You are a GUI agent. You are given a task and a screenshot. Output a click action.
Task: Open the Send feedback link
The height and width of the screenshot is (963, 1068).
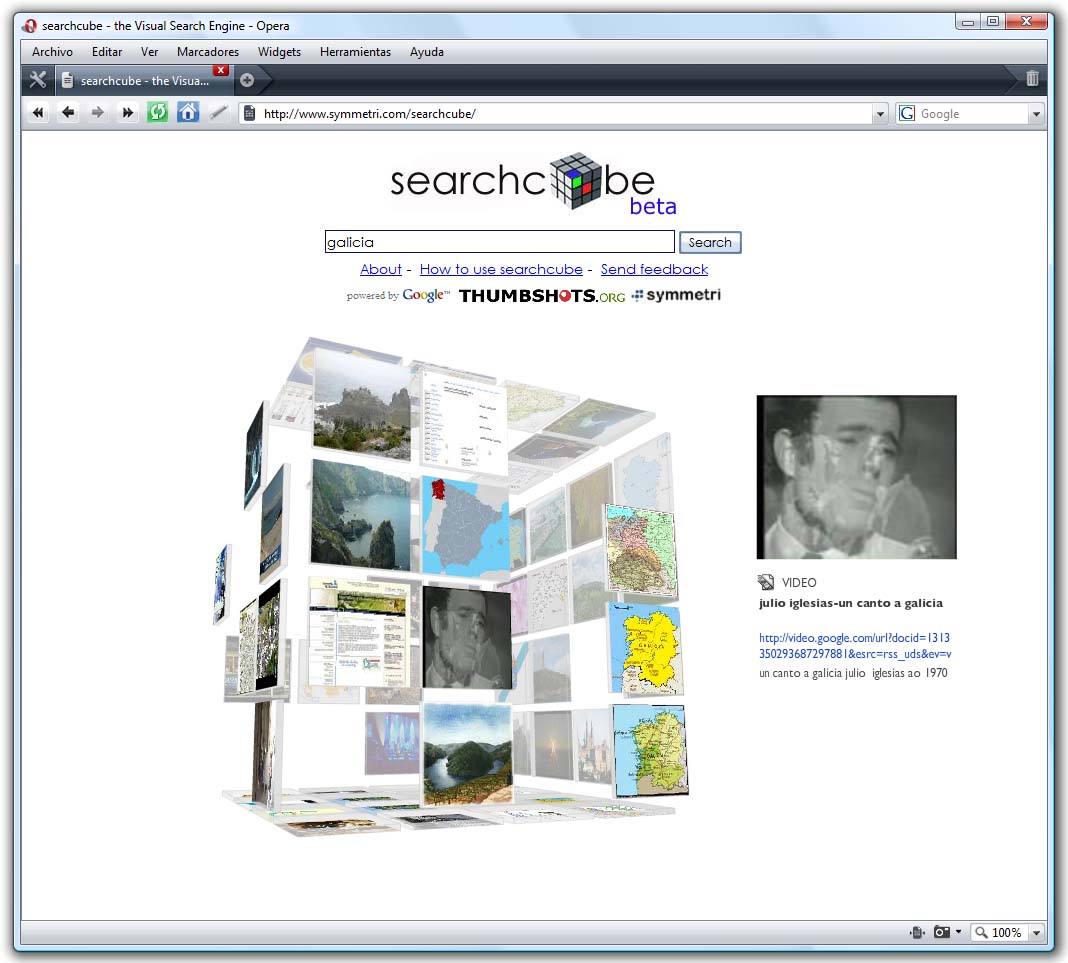click(654, 269)
